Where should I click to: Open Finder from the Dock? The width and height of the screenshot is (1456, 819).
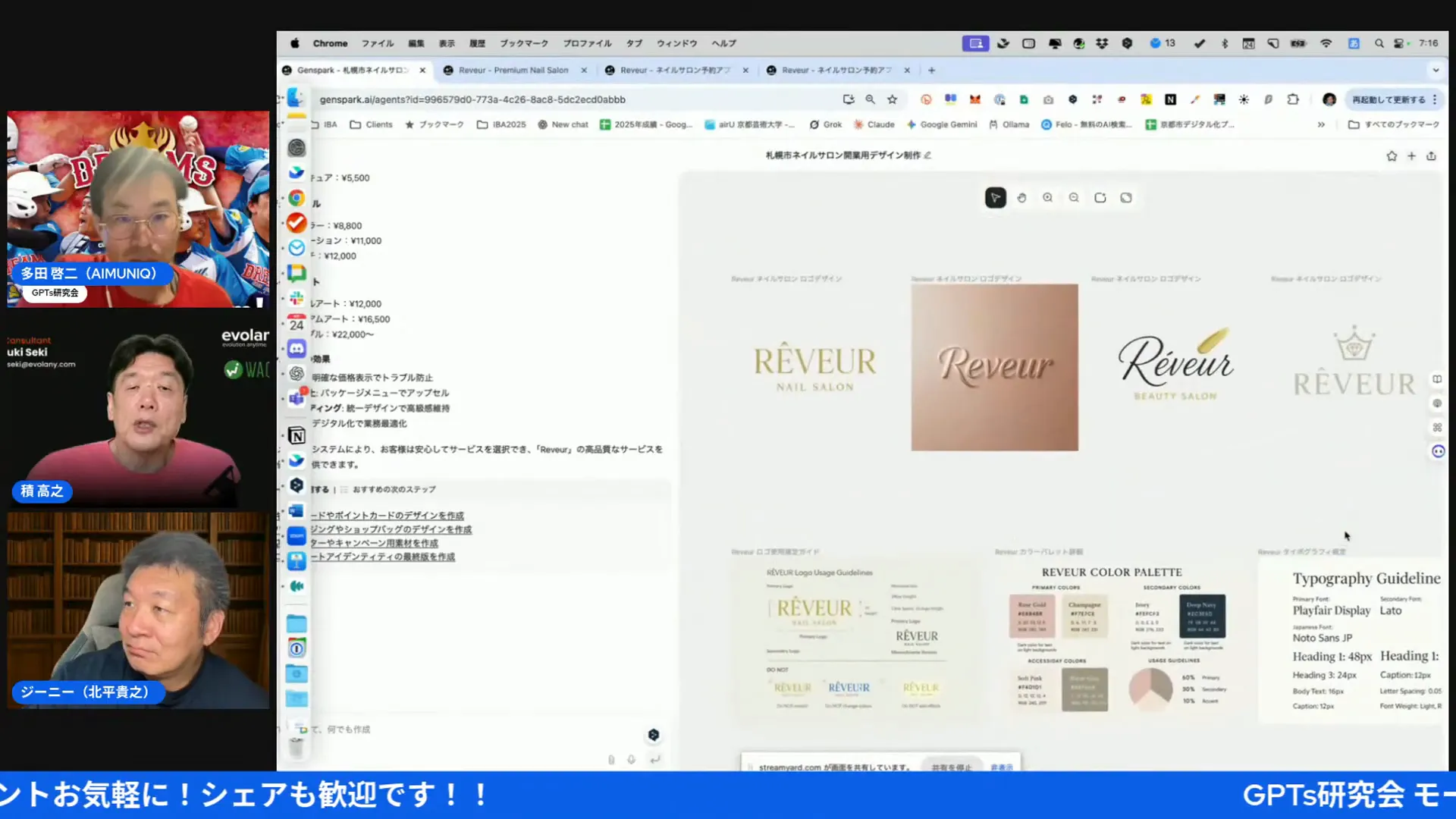pyautogui.click(x=297, y=97)
